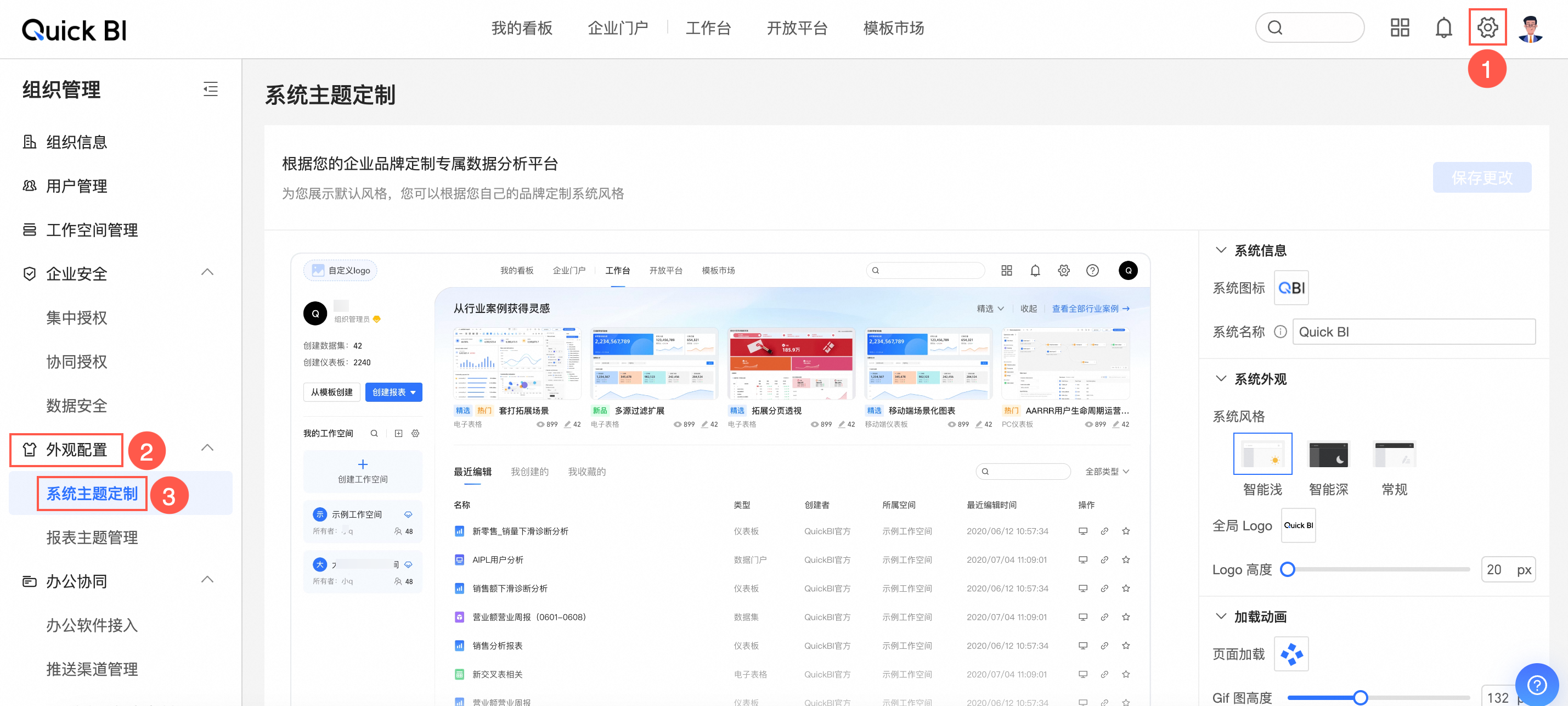
Task: Click the monitor icon for 营业额营业周报（0601-0608）
Action: (1082, 617)
